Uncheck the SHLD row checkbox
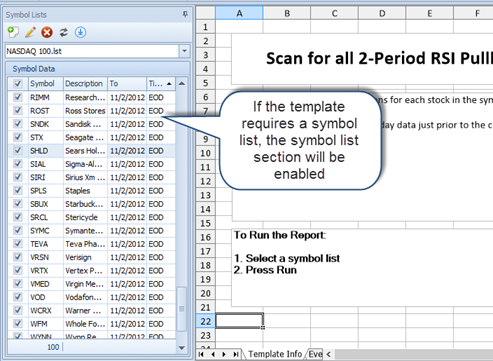The width and height of the screenshot is (493, 361). click(x=18, y=150)
